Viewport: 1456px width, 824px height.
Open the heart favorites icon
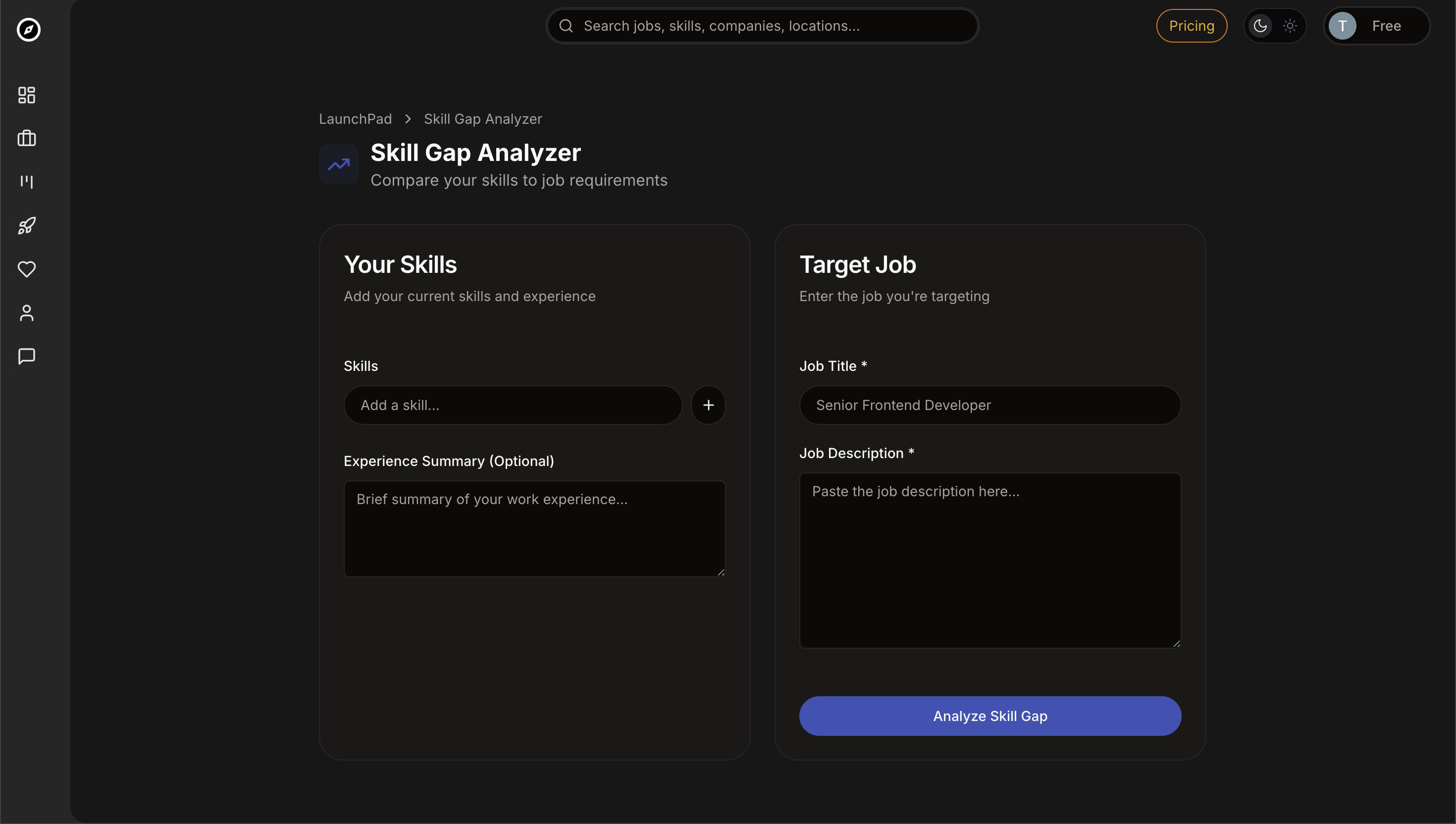27,269
